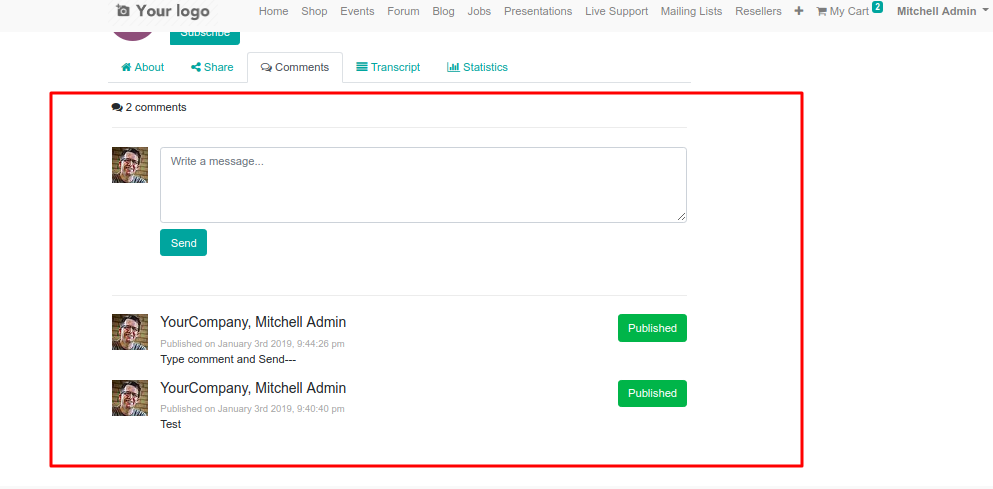Click the share icon on Share tab
Viewport: 993px width, 489px height.
196,67
